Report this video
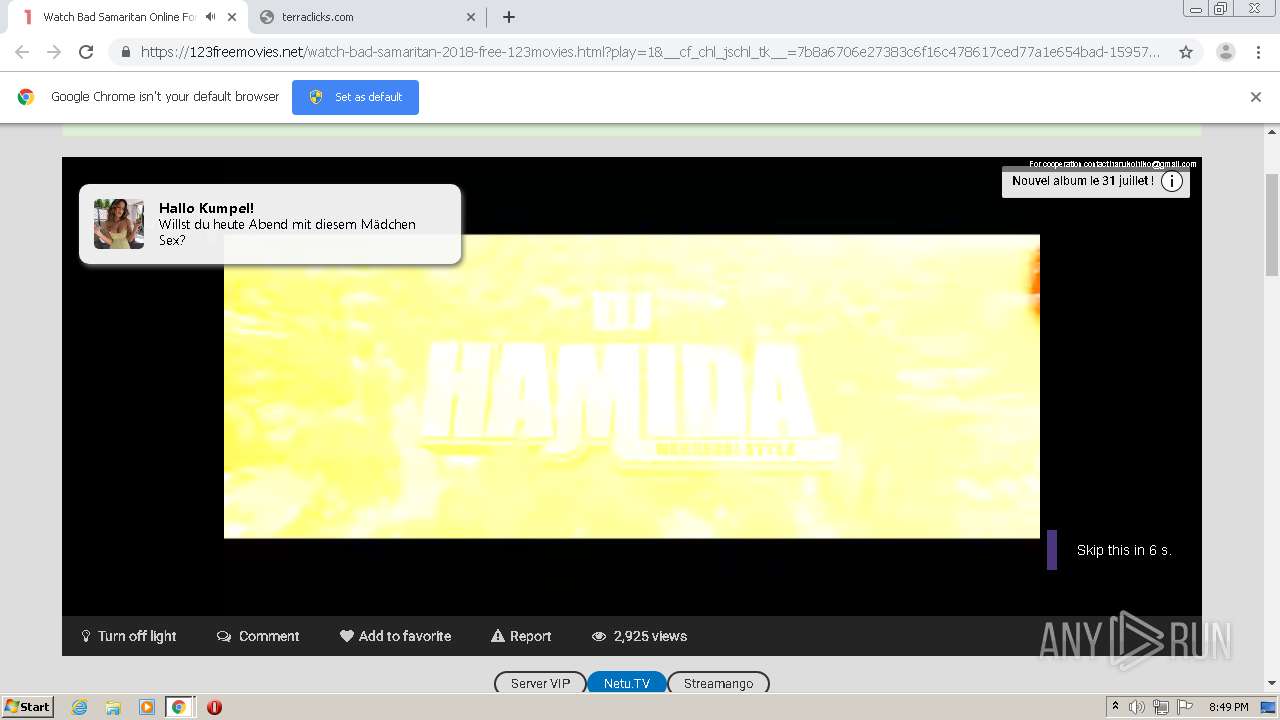The width and height of the screenshot is (1280, 720). pos(521,636)
